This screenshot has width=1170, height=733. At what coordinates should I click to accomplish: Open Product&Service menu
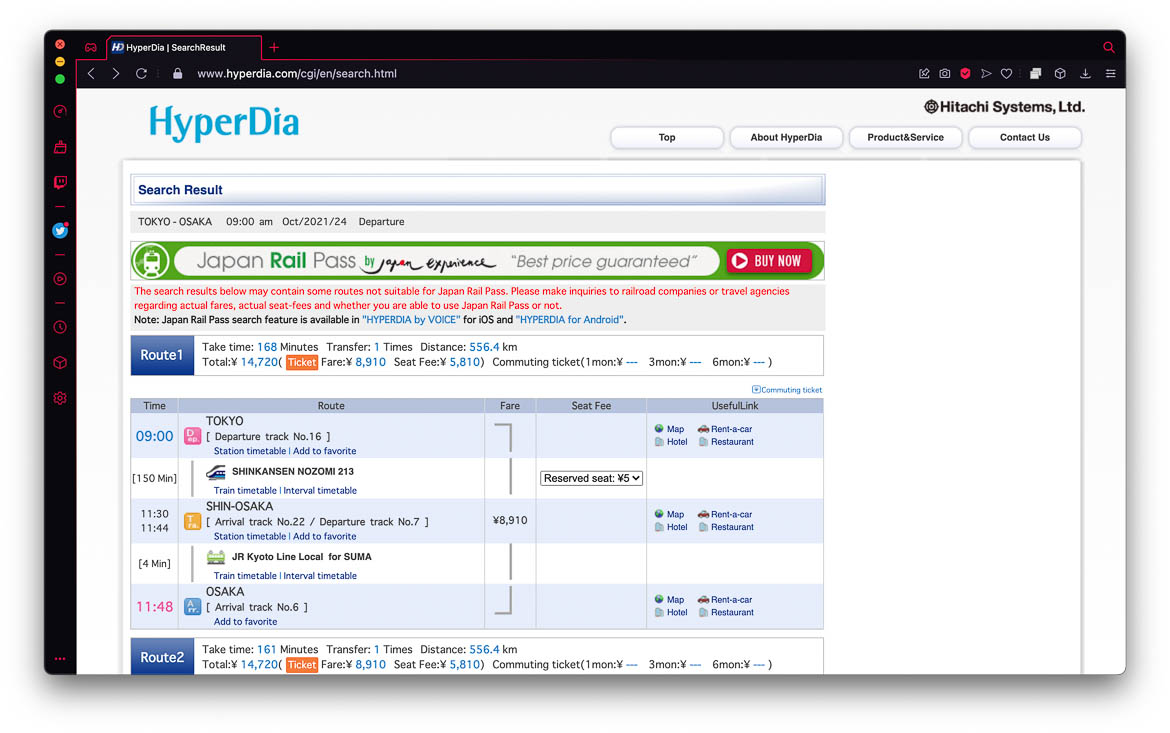click(x=906, y=137)
